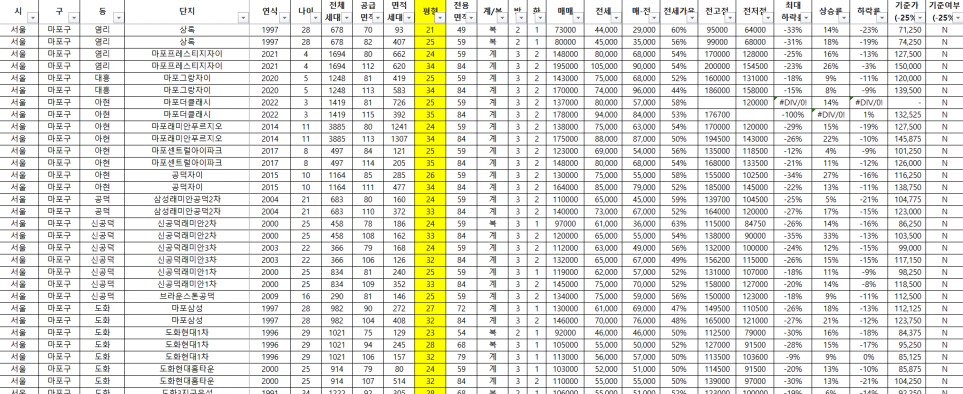Viewport: 963px width, 394px height.
Task: Open the filter dropdown for the 시 column
Action: [33, 18]
